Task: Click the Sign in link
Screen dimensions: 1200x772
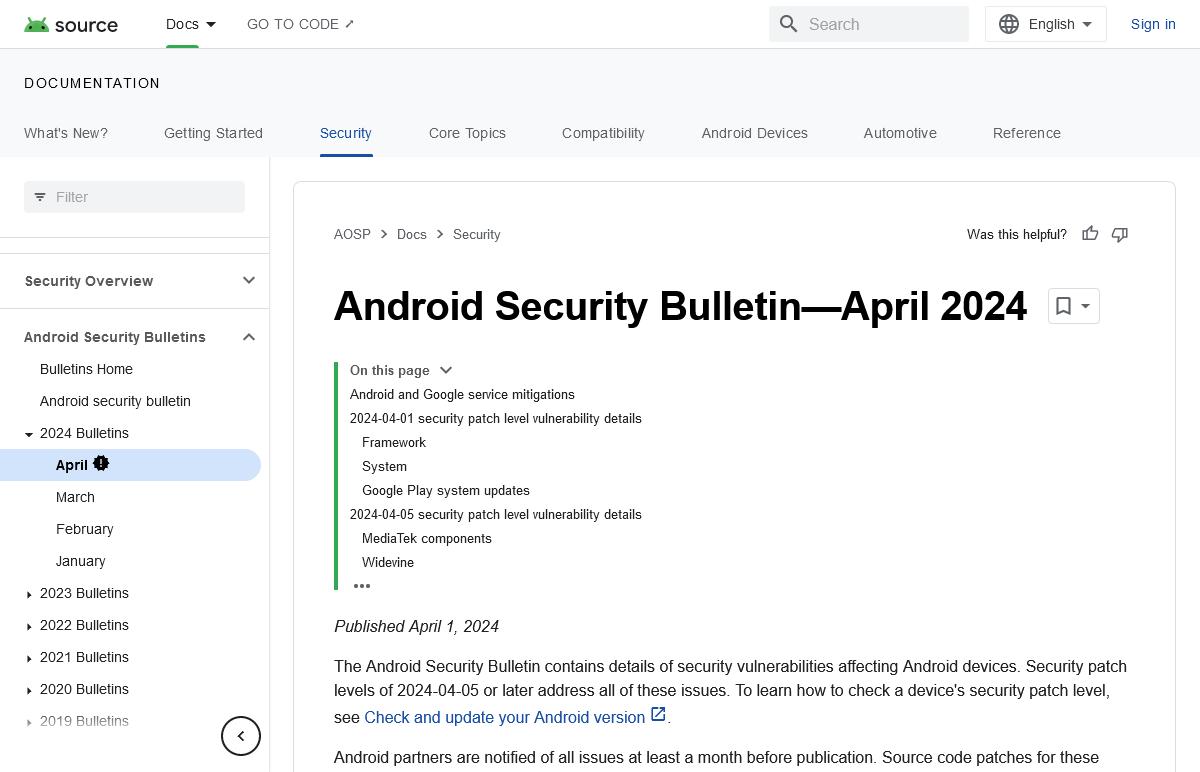Action: click(1153, 24)
